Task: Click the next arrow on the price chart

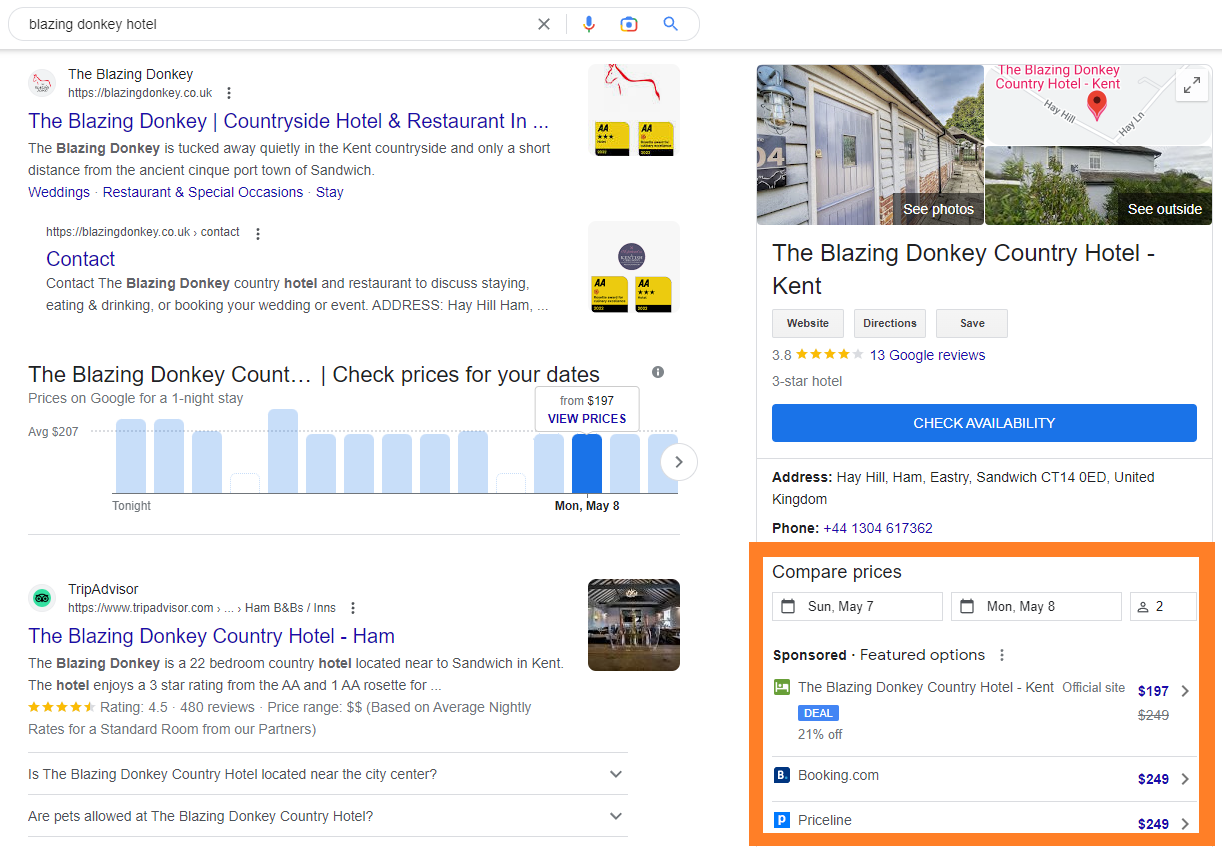Action: click(678, 462)
